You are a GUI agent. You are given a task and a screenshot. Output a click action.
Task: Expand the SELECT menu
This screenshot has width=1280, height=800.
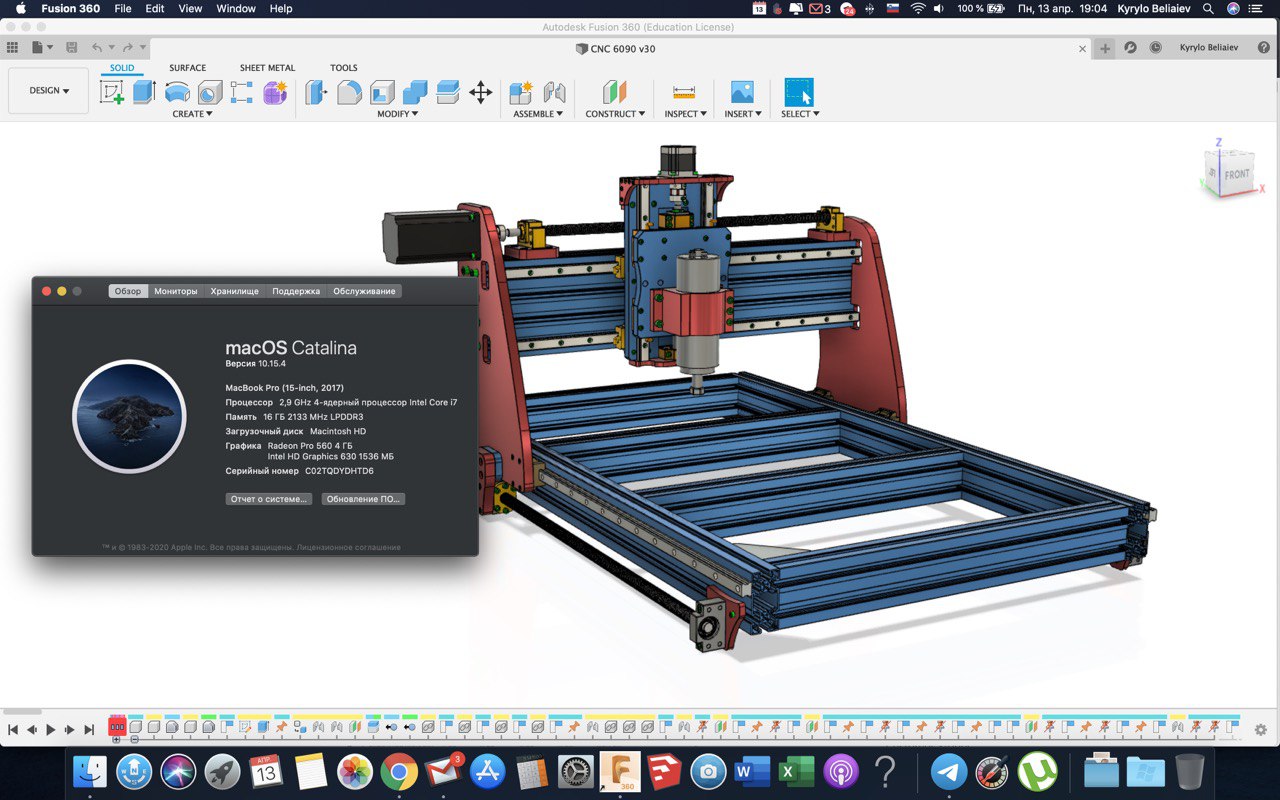(800, 114)
